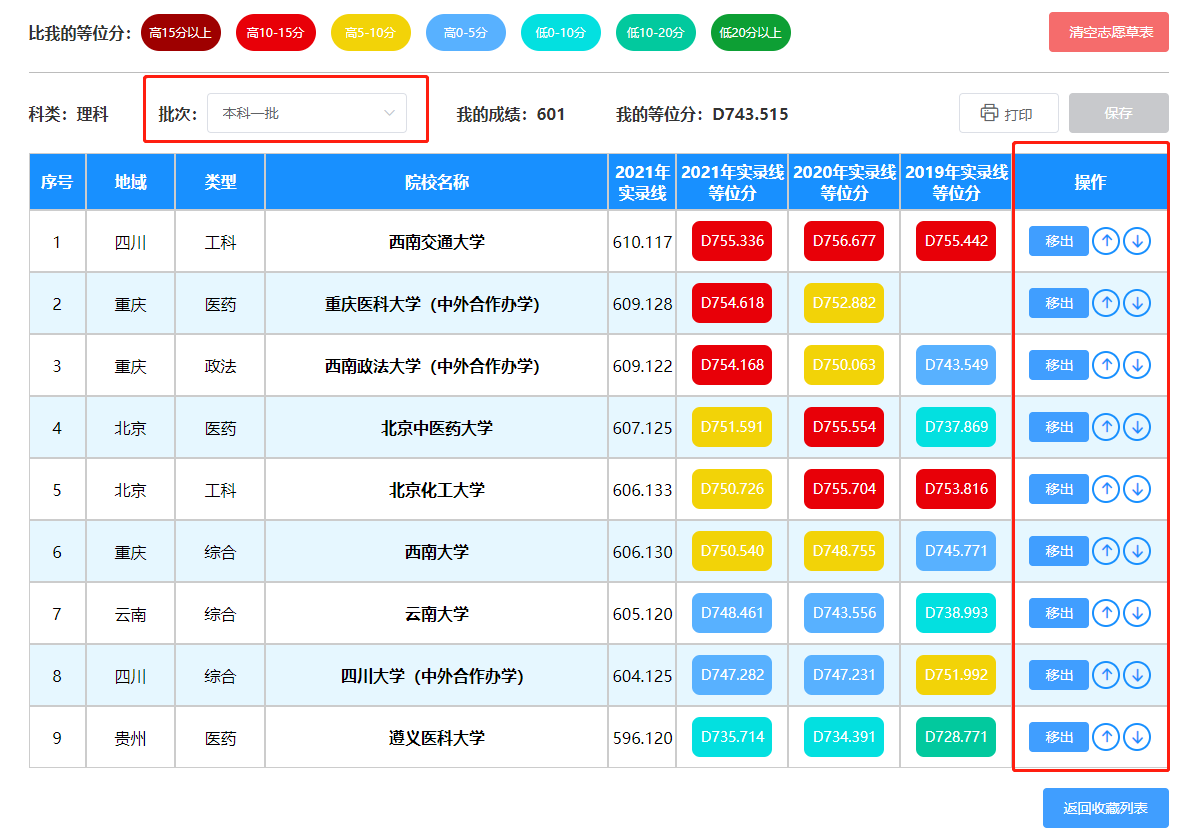The width and height of the screenshot is (1197, 837).
Task: Click 596.120 score cell
Action: (x=642, y=738)
